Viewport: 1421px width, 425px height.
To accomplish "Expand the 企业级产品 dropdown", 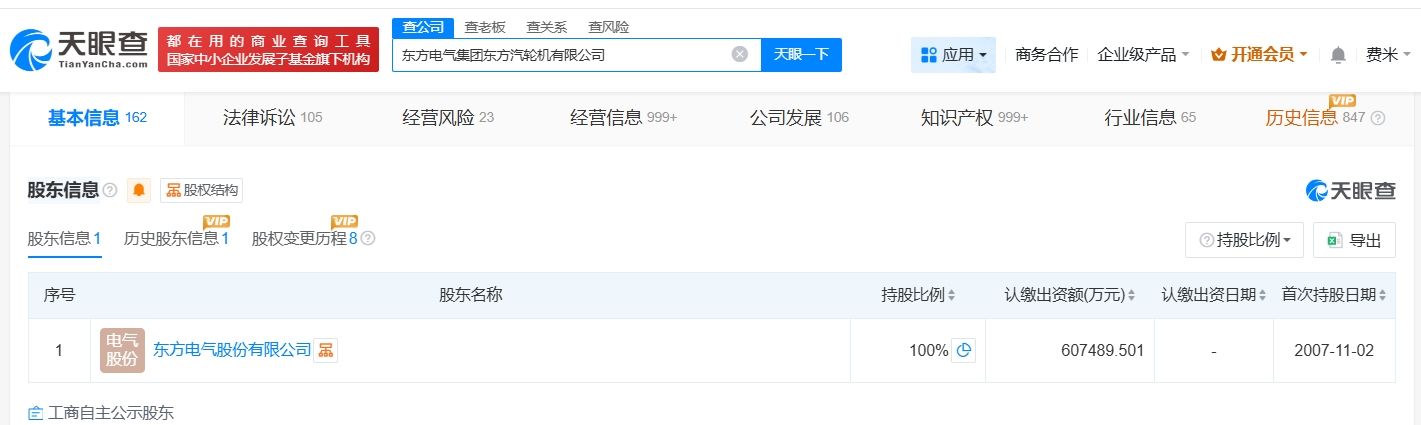I will (x=1143, y=55).
